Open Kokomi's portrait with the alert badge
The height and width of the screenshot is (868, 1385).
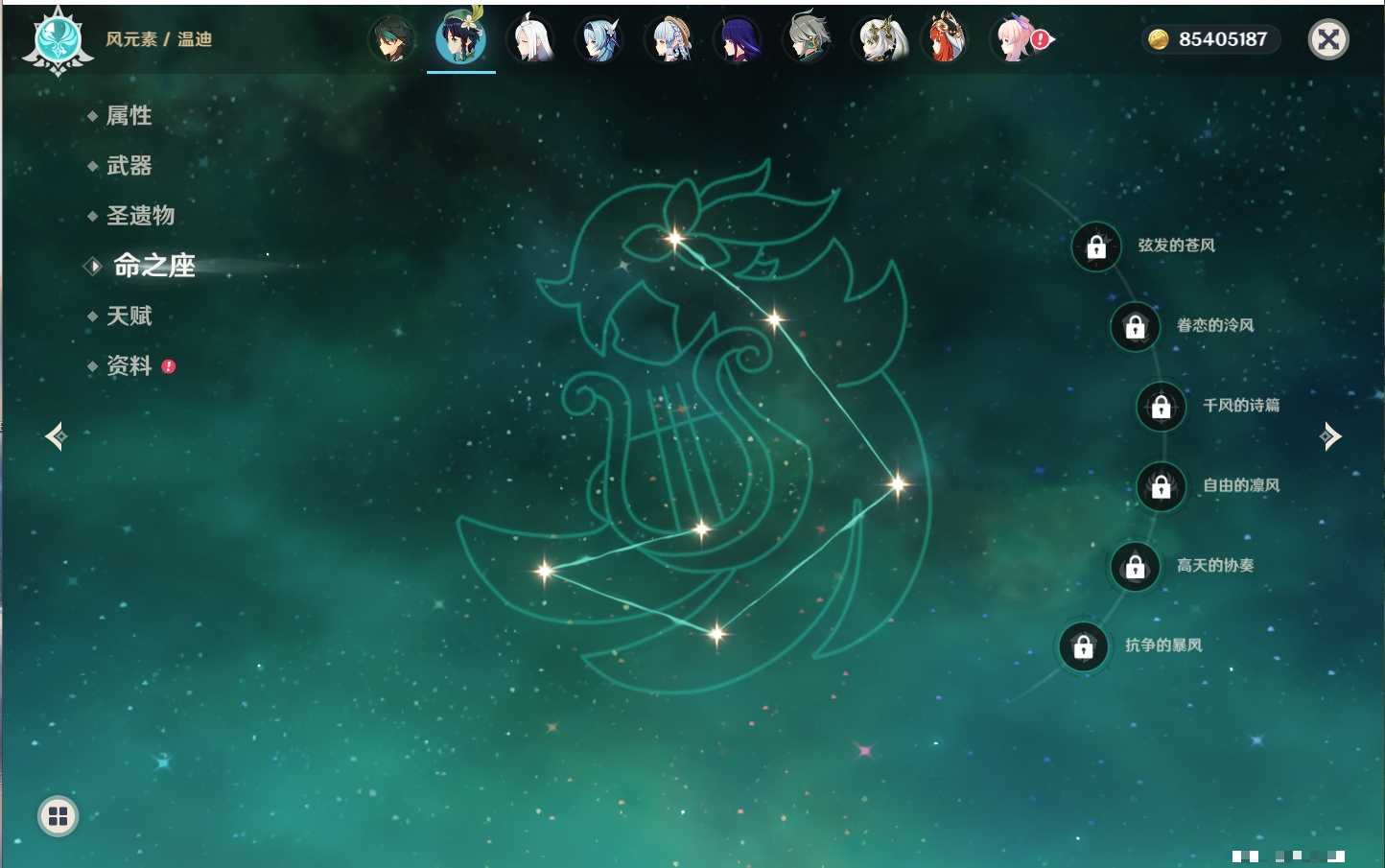pos(1015,40)
